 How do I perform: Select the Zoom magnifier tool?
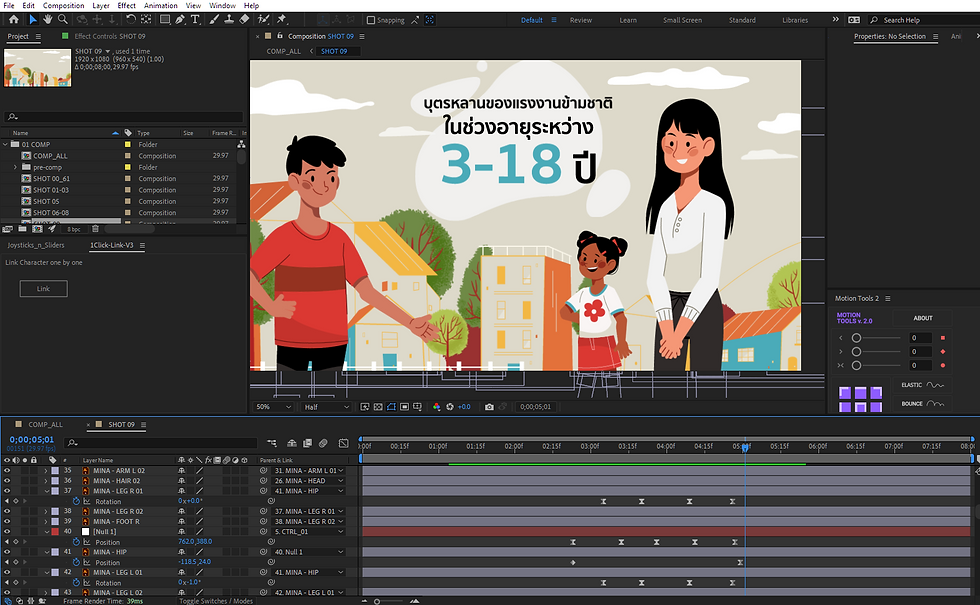[x=65, y=19]
